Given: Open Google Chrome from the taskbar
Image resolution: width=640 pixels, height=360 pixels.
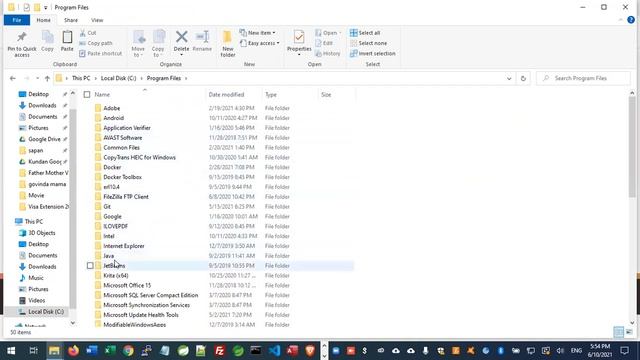Looking at the screenshot, I should click(128, 350).
